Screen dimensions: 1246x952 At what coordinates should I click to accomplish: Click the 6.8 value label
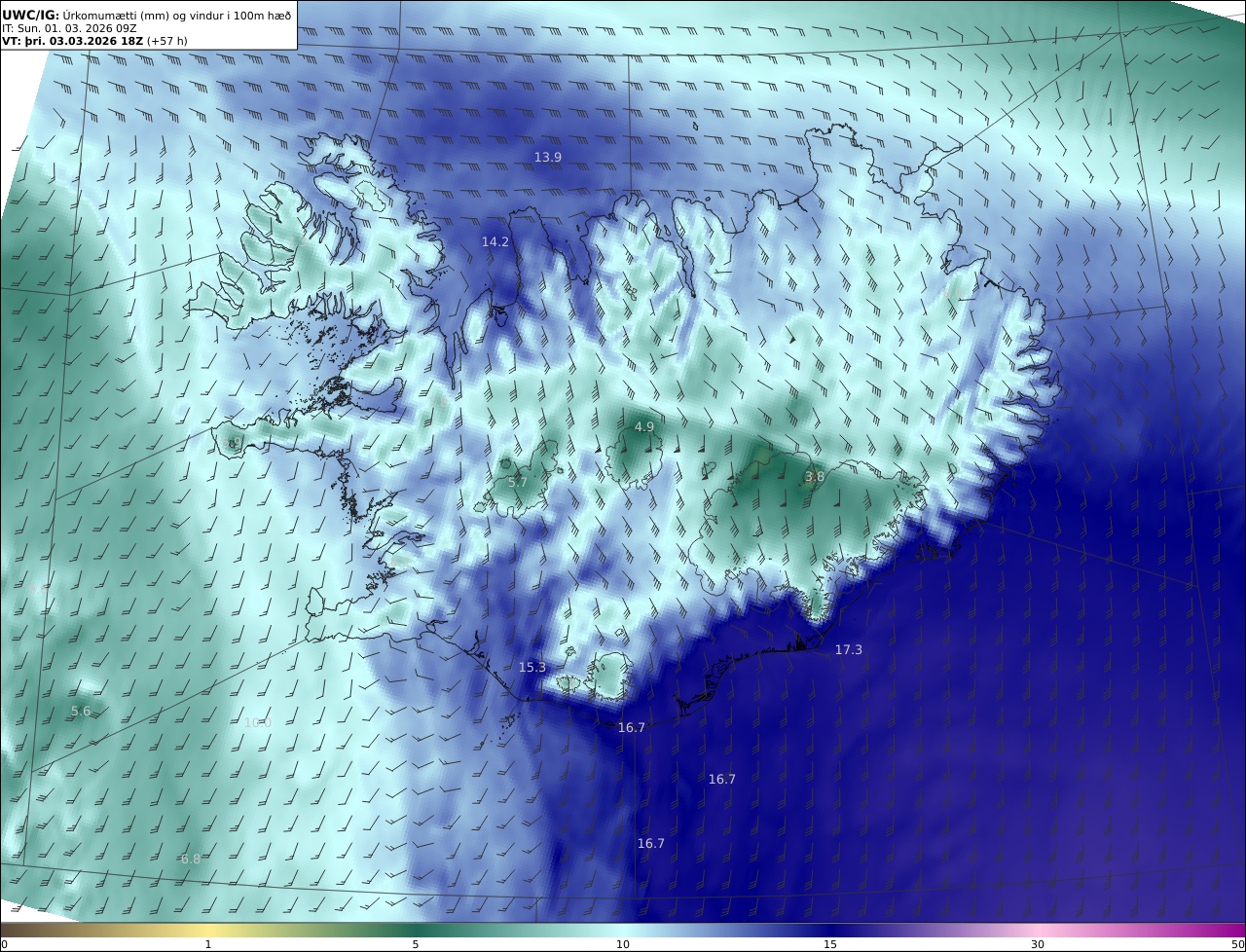pos(191,859)
